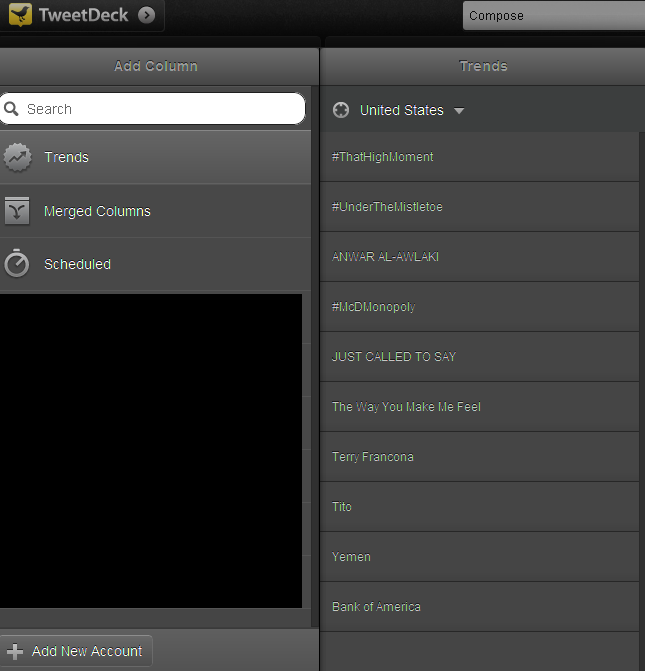645x671 pixels.
Task: Click the Trends column header
Action: click(x=483, y=66)
